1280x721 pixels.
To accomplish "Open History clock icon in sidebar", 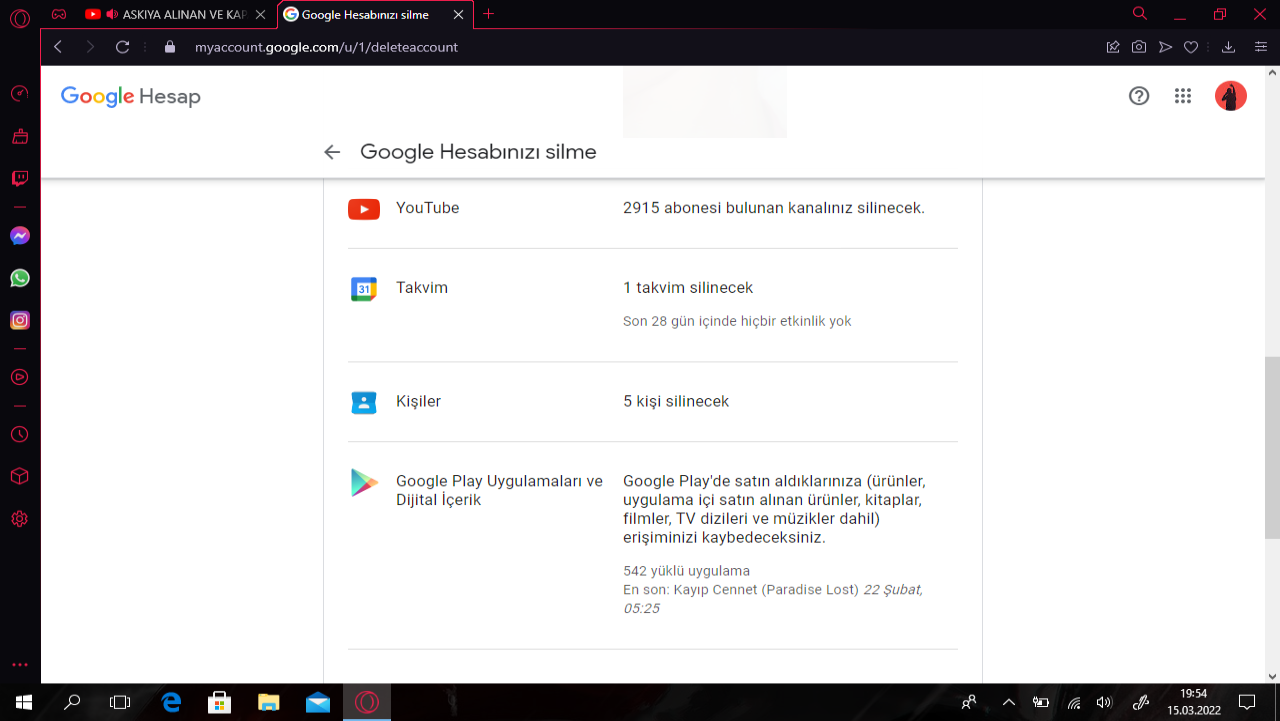I will coord(19,435).
